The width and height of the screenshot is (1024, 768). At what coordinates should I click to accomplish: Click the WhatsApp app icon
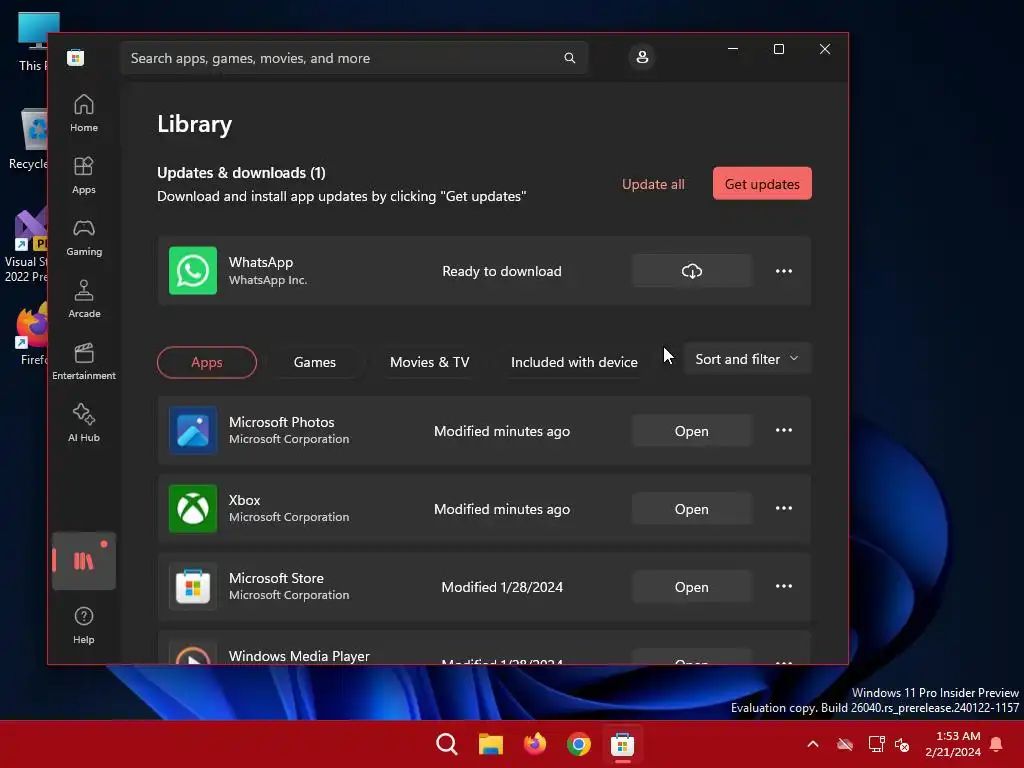(193, 270)
